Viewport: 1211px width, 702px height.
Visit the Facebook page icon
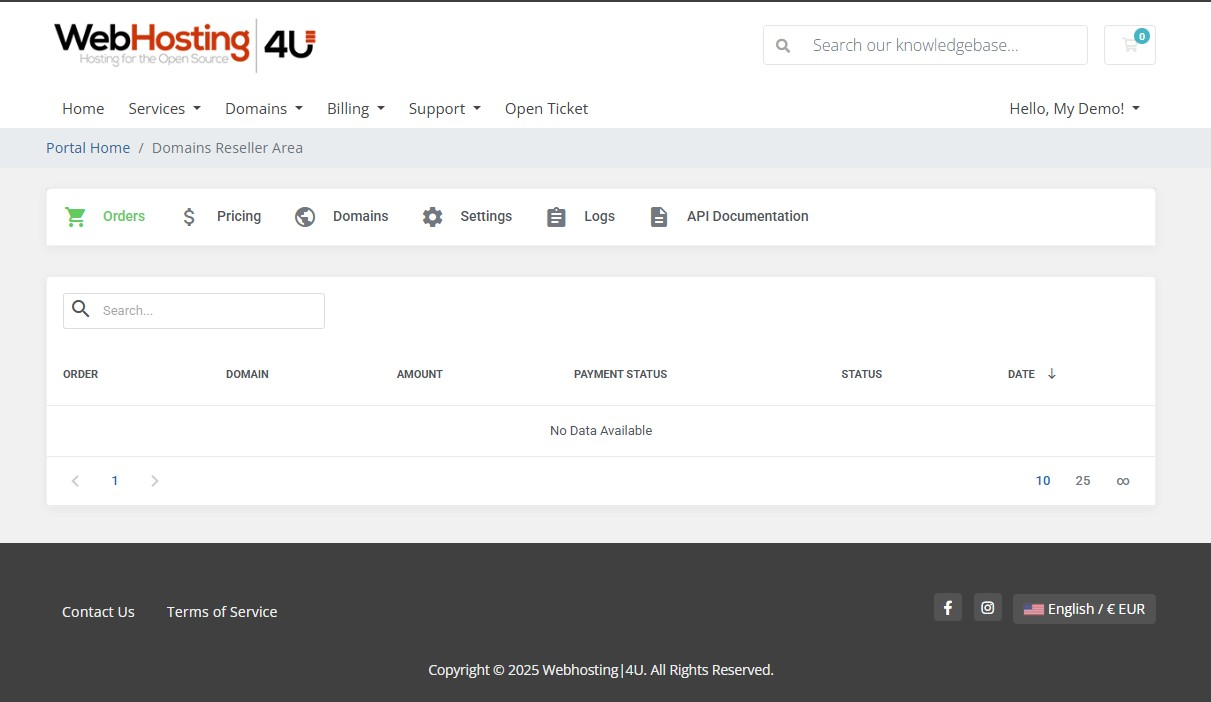click(948, 607)
